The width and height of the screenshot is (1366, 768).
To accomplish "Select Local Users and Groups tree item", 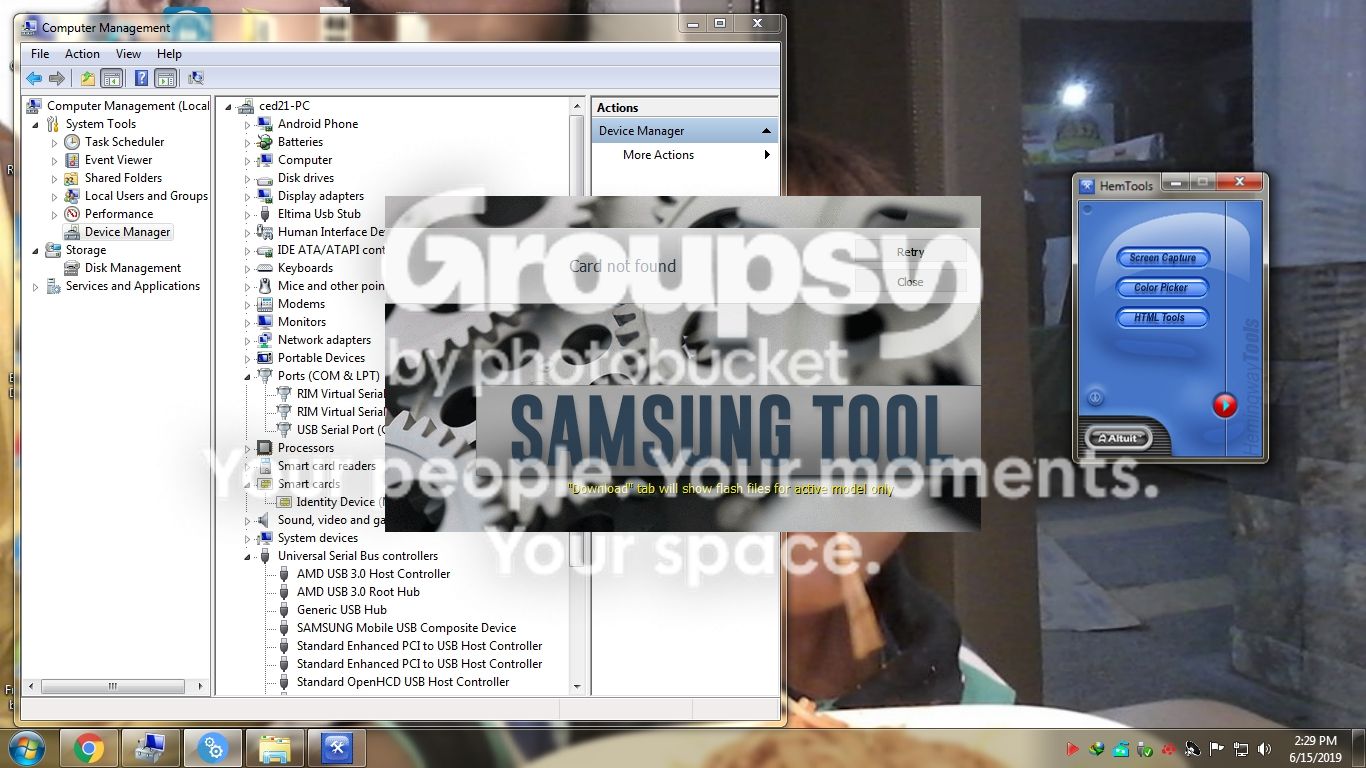I will click(x=146, y=196).
